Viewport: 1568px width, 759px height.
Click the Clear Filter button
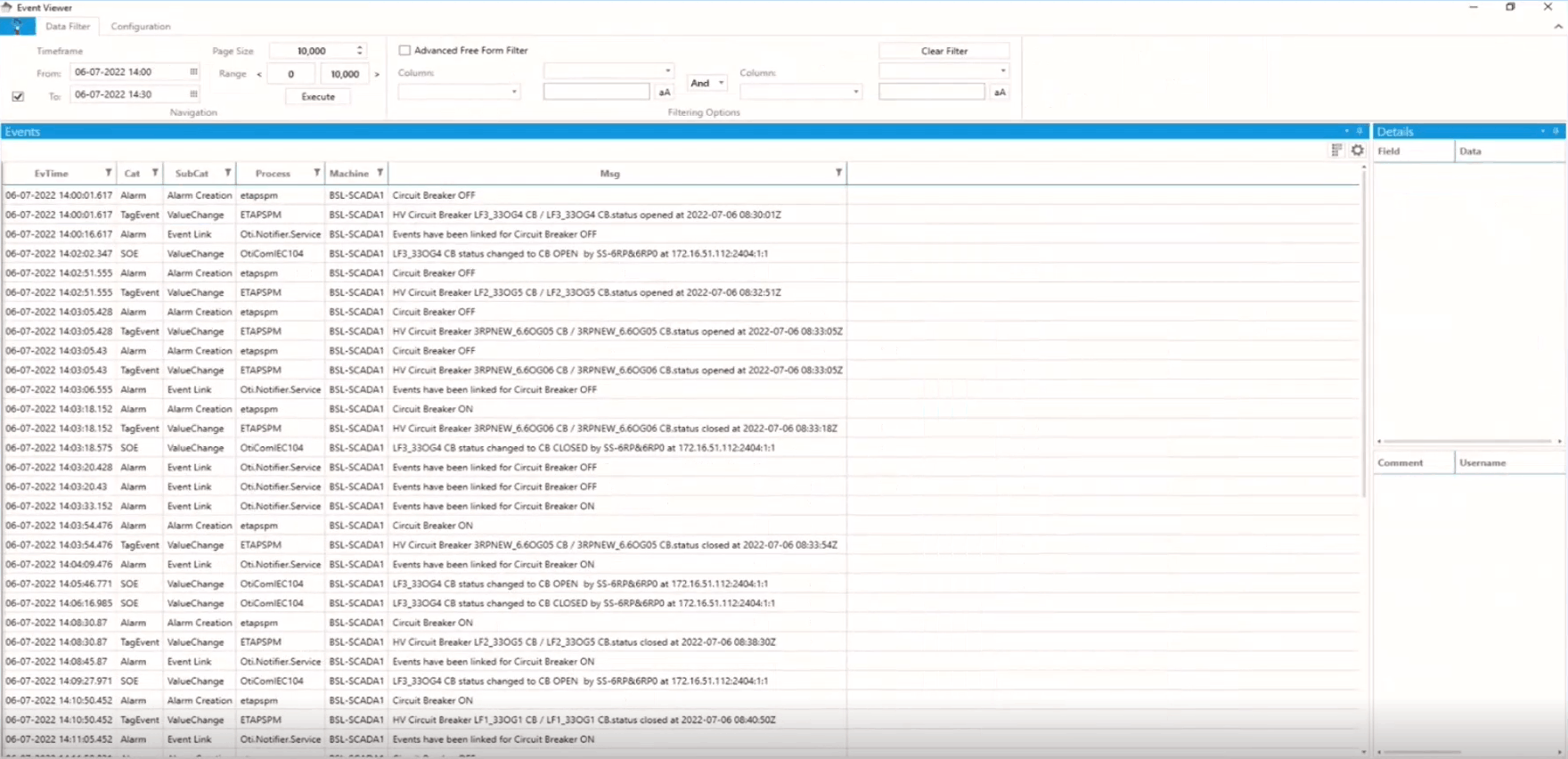click(x=944, y=51)
